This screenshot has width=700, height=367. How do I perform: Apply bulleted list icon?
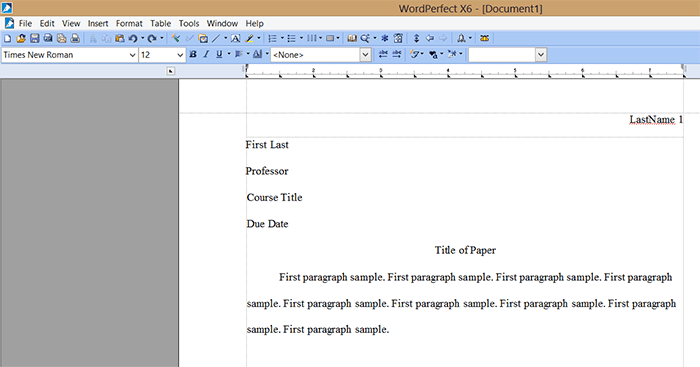(292, 38)
